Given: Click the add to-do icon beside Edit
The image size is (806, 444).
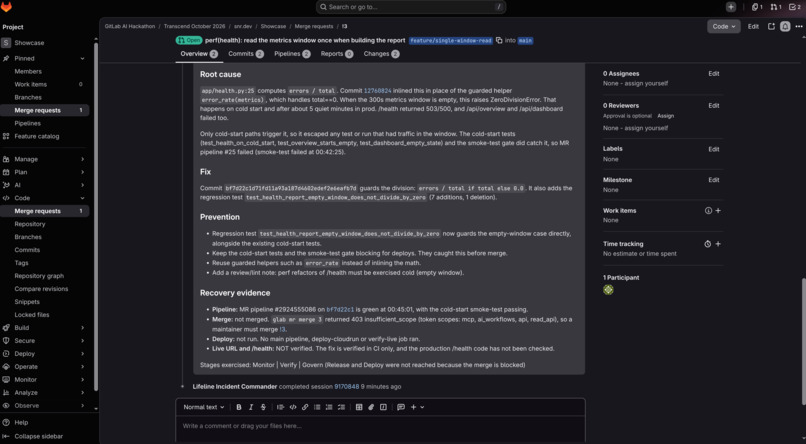Looking at the screenshot, I should coord(771,26).
